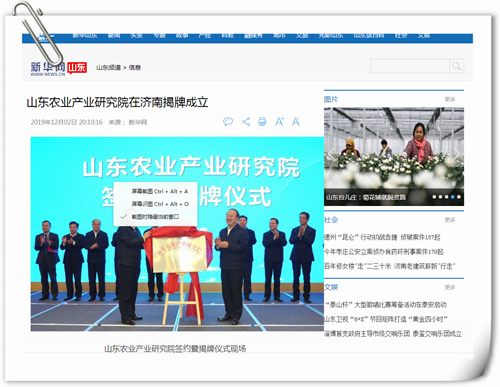The image size is (500, 387).
Task: Open the comment speech-bubble icon
Action: pos(228,122)
